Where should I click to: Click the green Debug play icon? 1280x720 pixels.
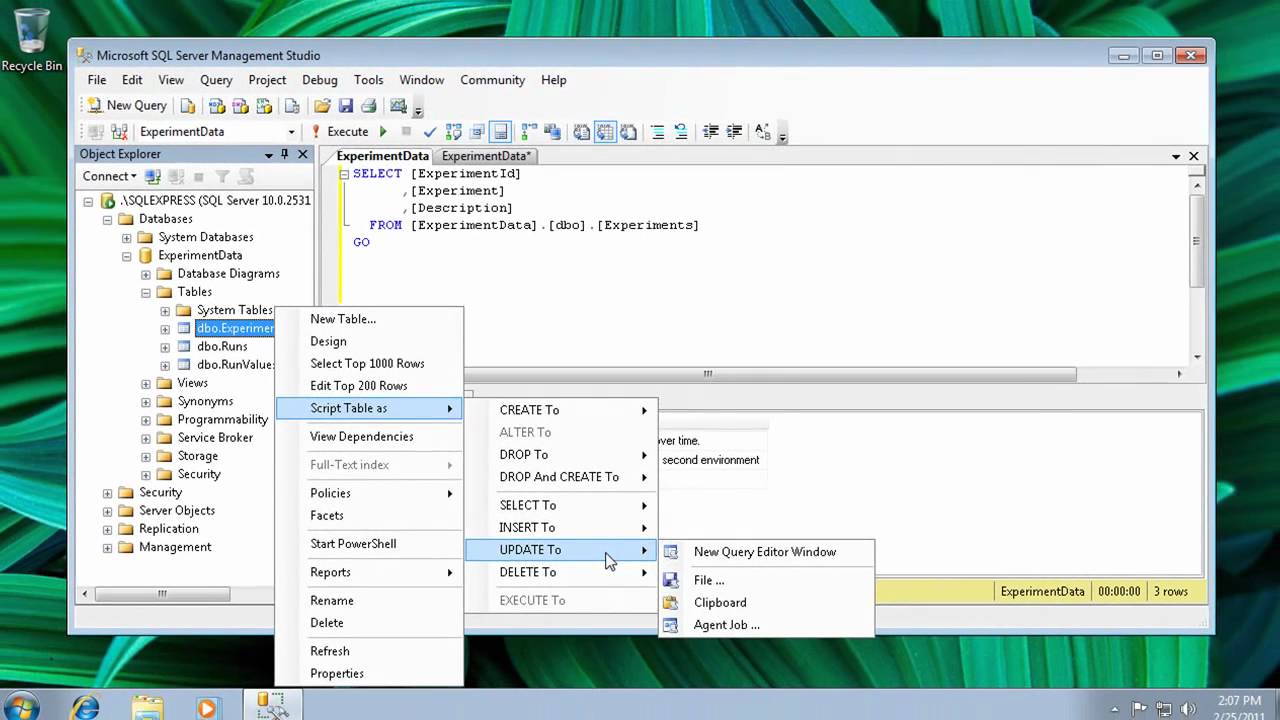[383, 131]
